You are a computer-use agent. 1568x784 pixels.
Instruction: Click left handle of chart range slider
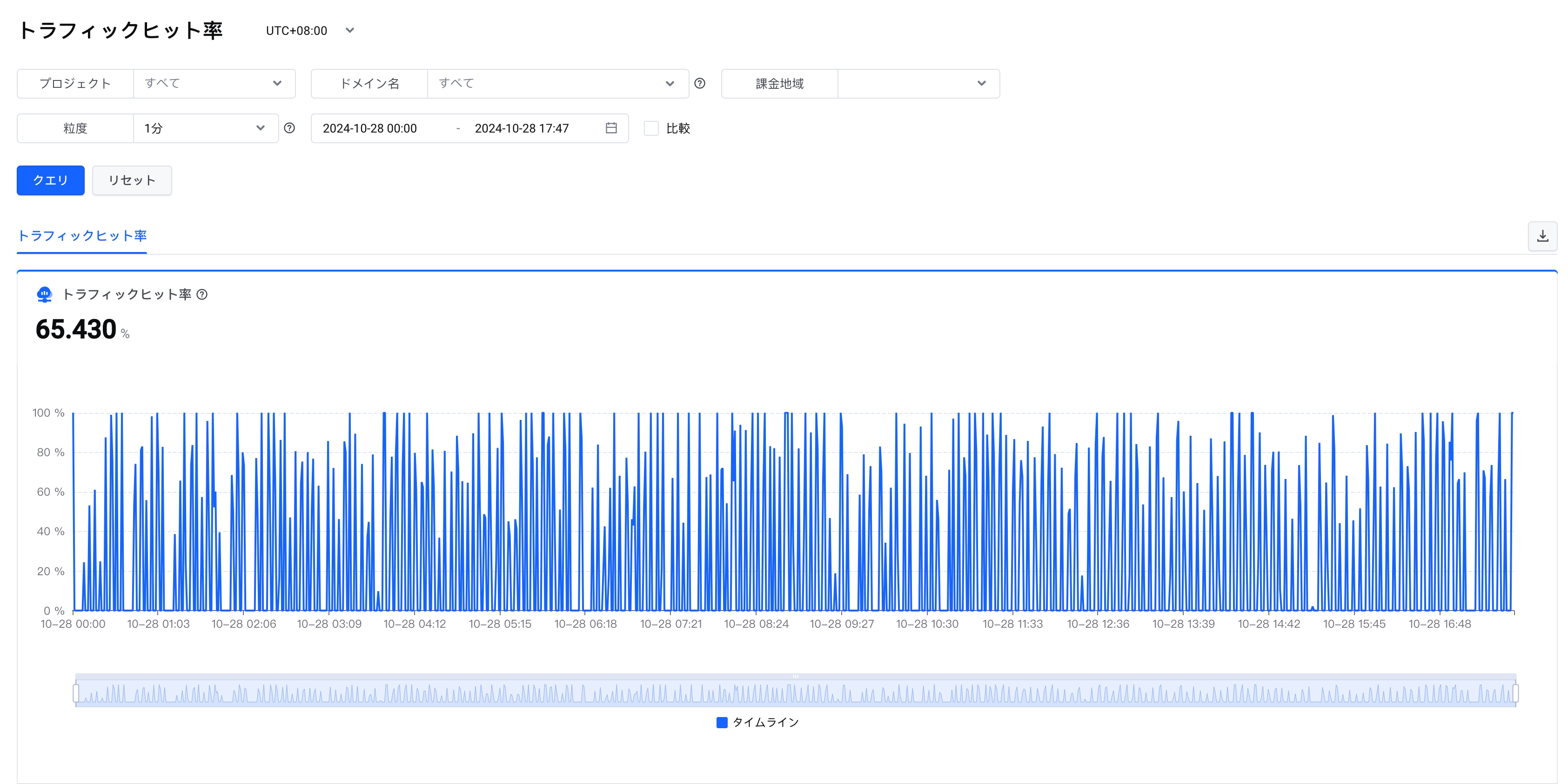tap(76, 693)
